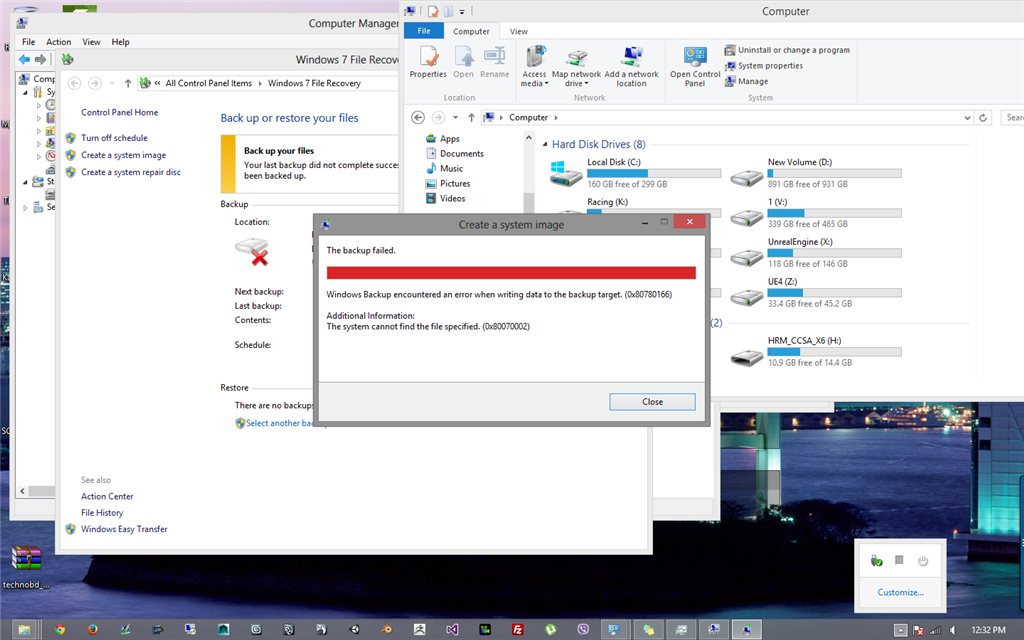
Task: Click power icon in tray popup
Action: tap(923, 560)
